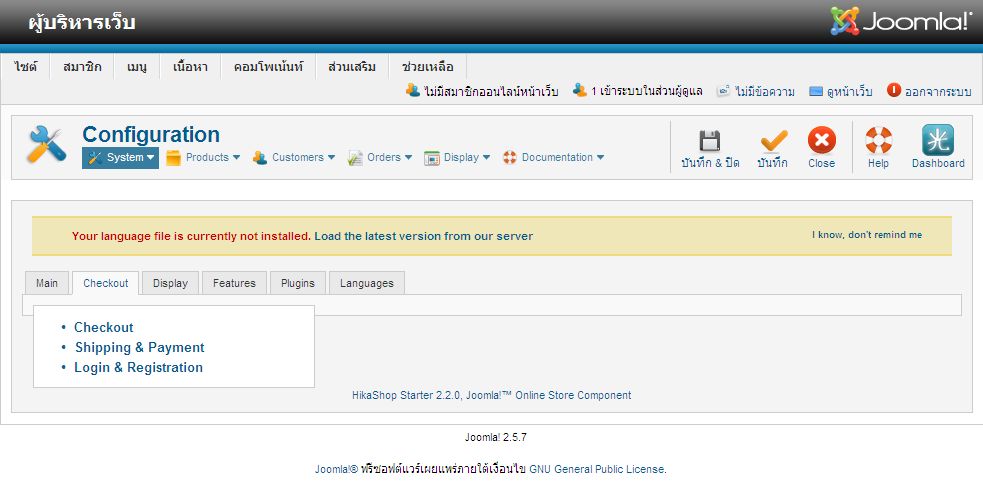The width and height of the screenshot is (983, 500).
Task: Click the messages envelope icon
Action: click(723, 91)
